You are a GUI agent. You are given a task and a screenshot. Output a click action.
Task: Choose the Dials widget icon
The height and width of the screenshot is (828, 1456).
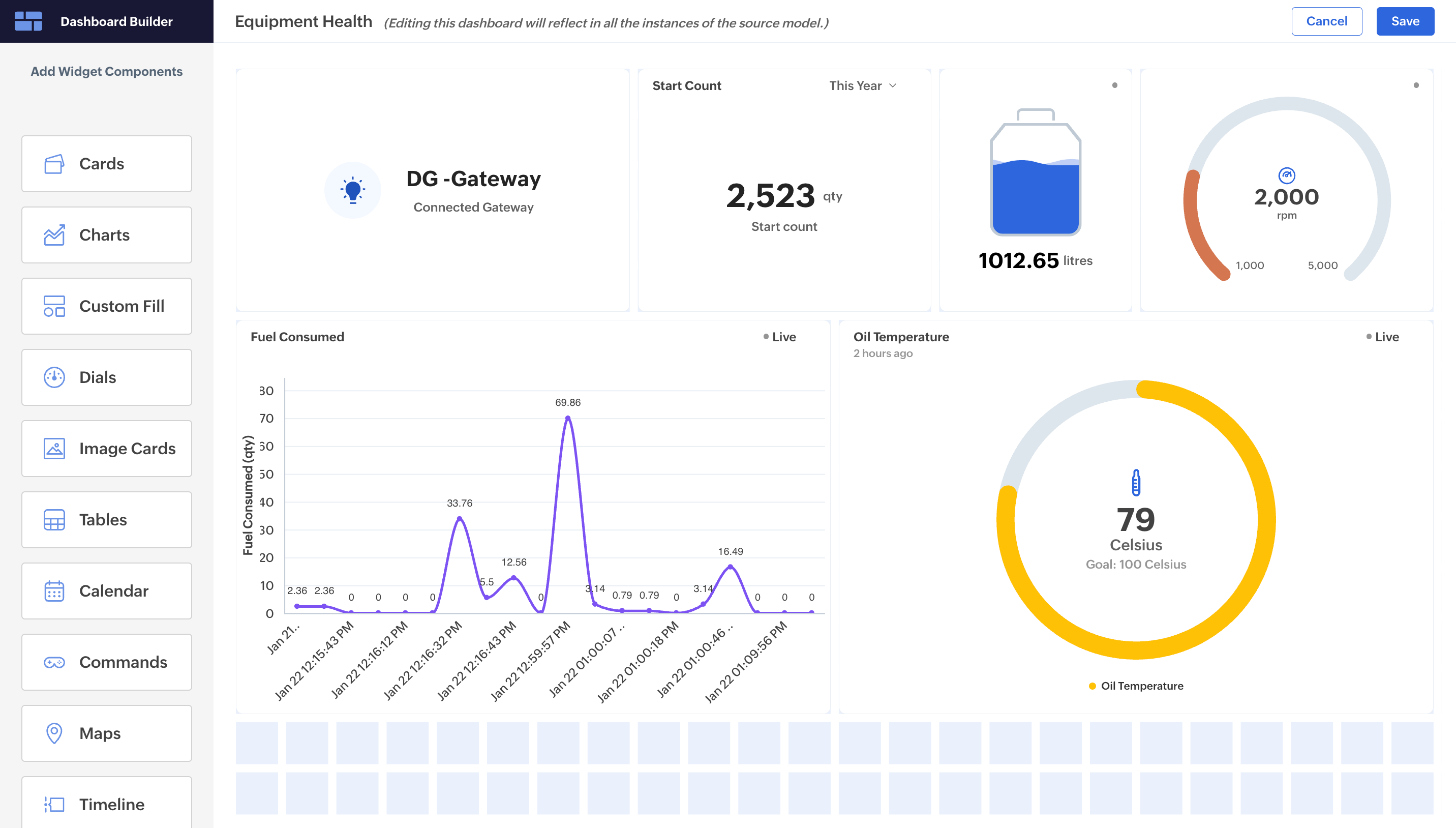pyautogui.click(x=54, y=377)
